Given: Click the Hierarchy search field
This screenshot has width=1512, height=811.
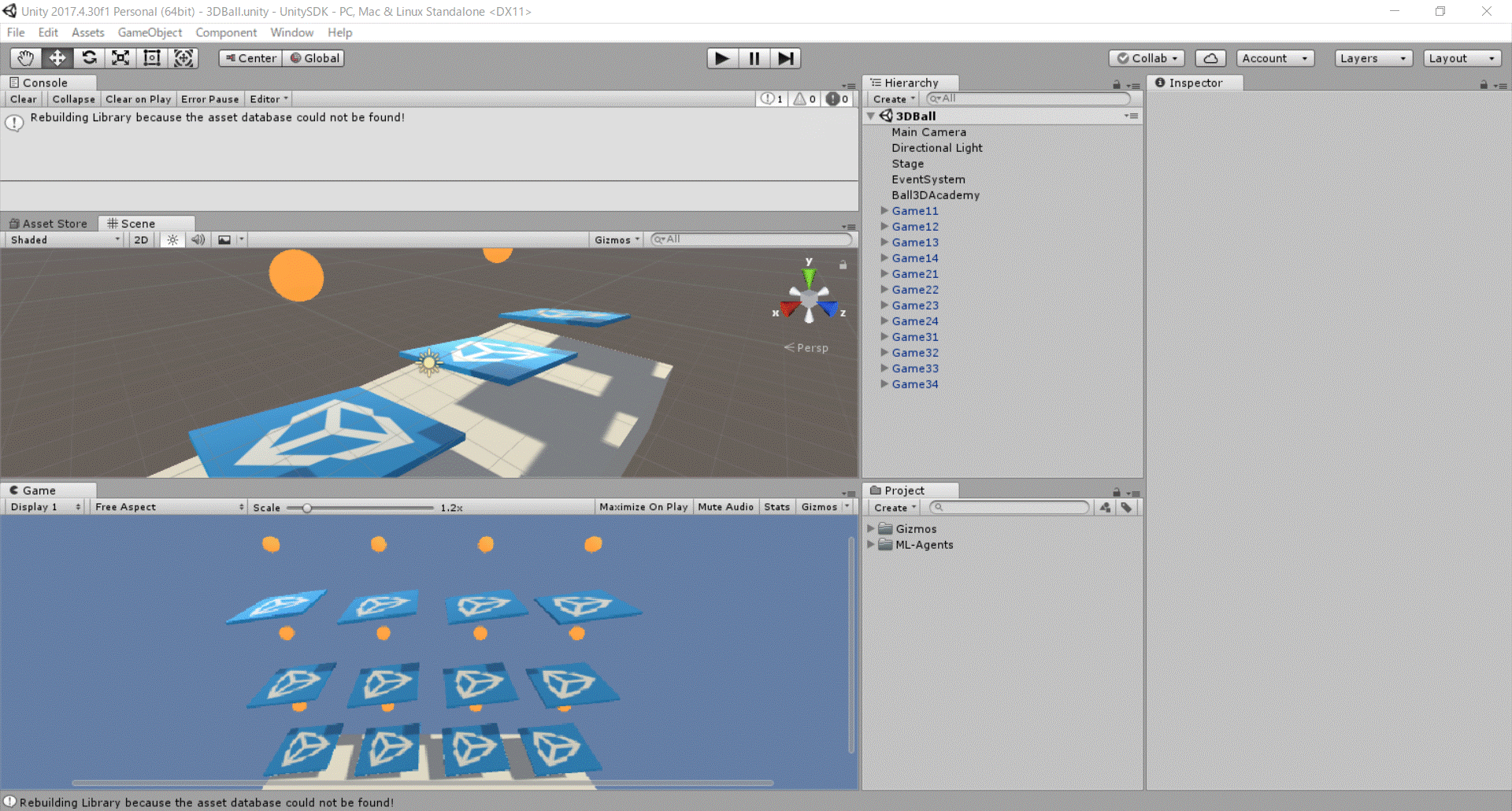Looking at the screenshot, I should pyautogui.click(x=1028, y=98).
